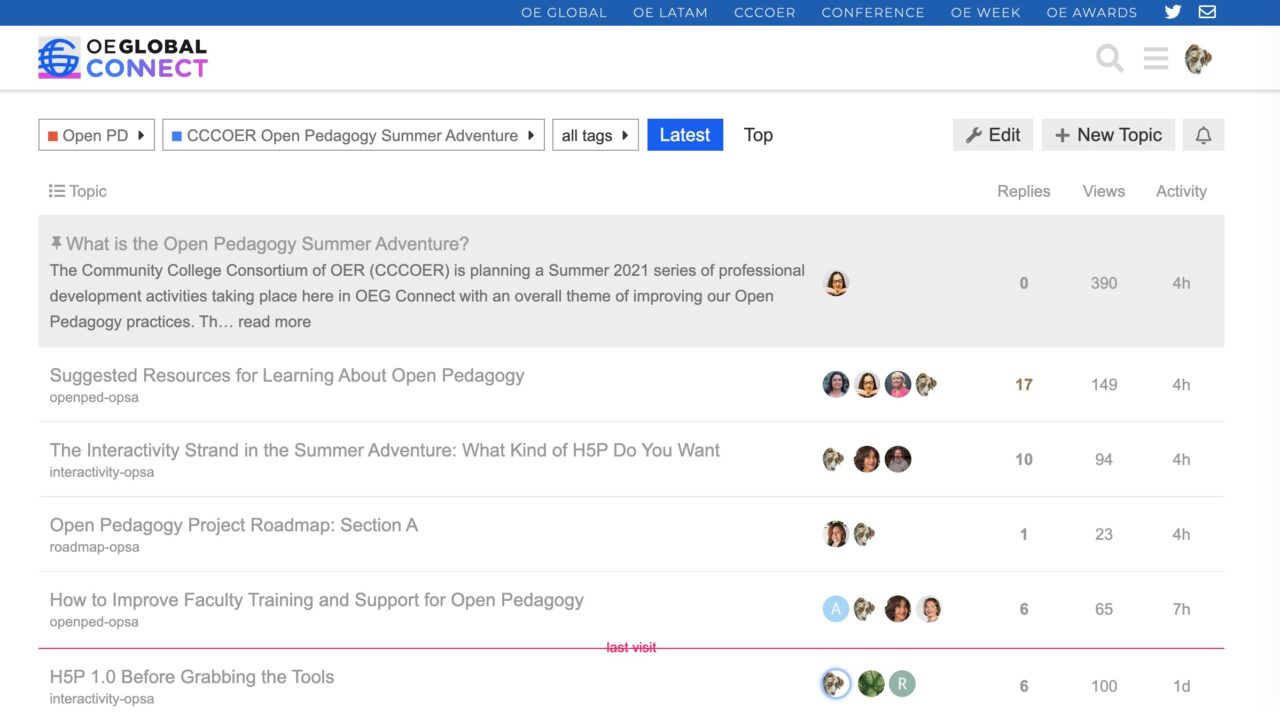This screenshot has height=712, width=1280.
Task: Open OE AWARDS in top navigation
Action: point(1092,13)
